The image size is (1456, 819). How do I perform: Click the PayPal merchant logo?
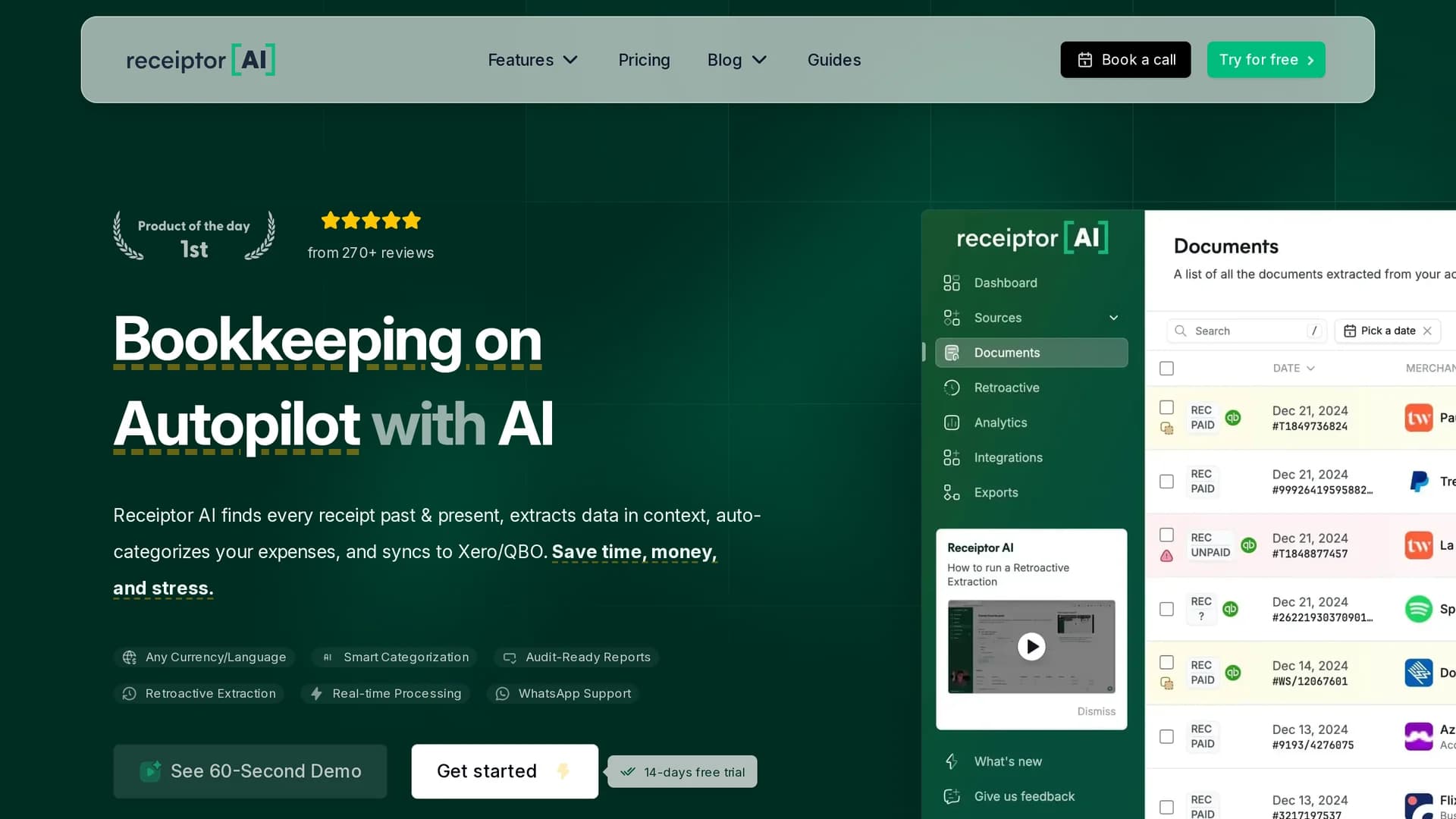click(x=1418, y=482)
